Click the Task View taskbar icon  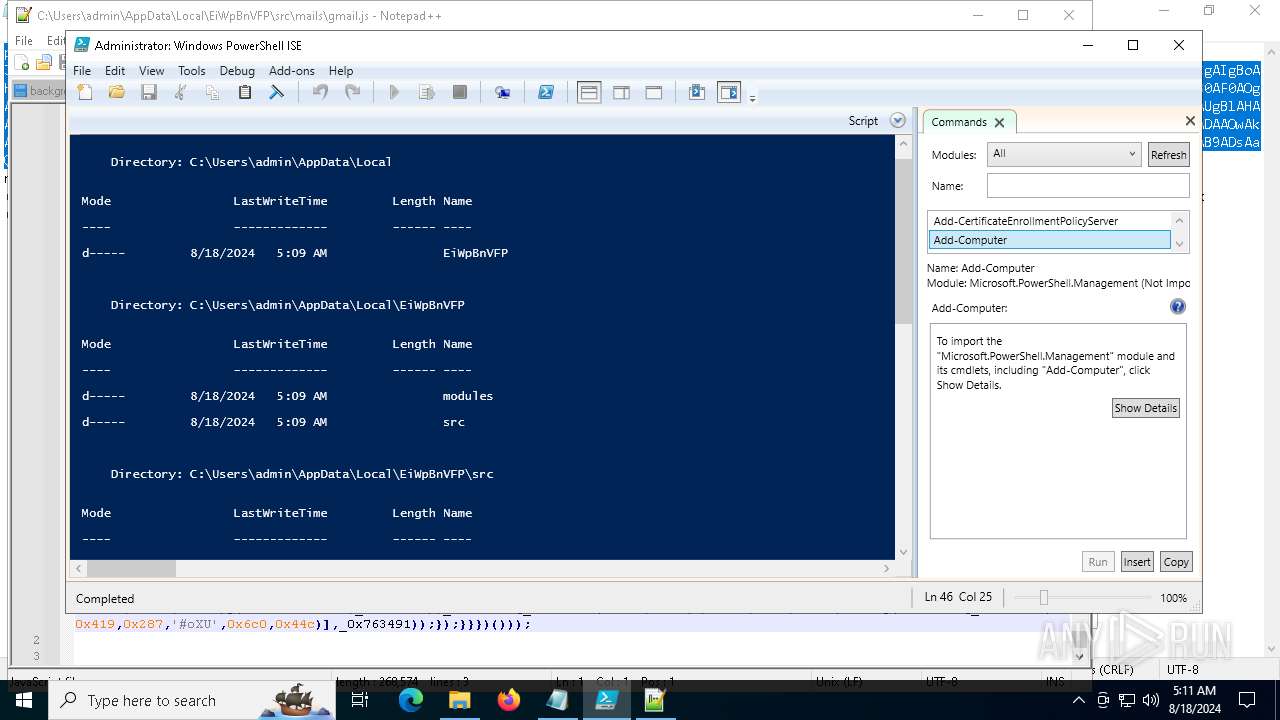click(360, 700)
